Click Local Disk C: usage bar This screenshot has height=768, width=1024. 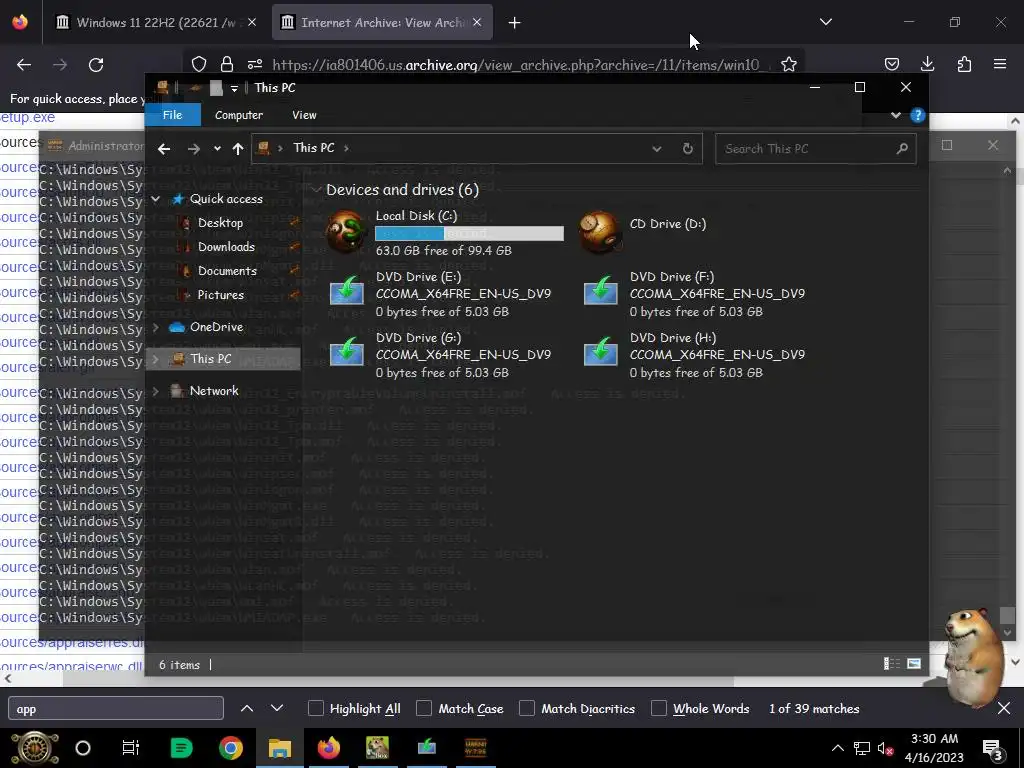point(470,234)
